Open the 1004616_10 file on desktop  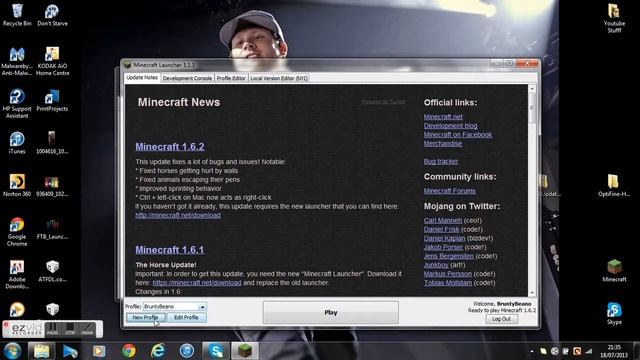(52, 143)
